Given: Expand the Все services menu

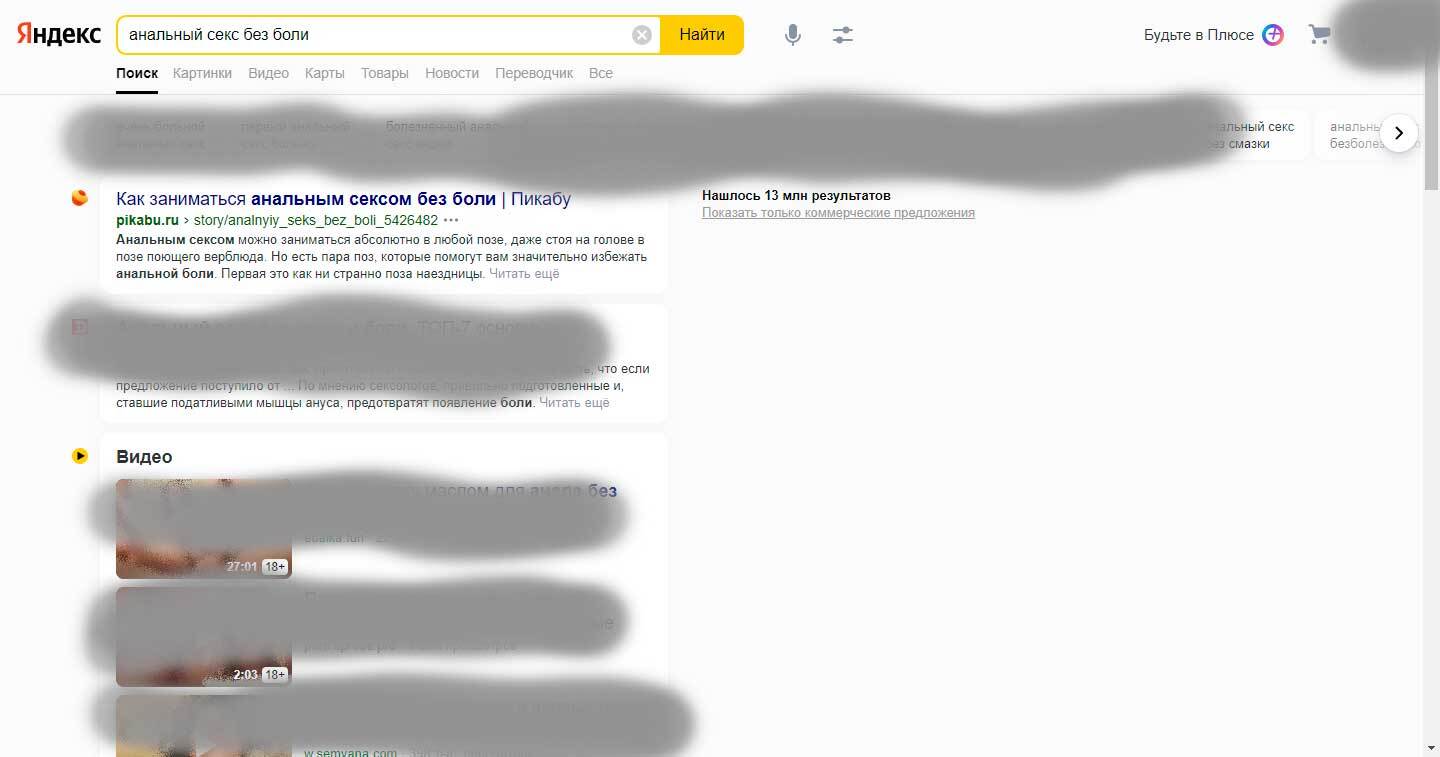Looking at the screenshot, I should coord(601,73).
